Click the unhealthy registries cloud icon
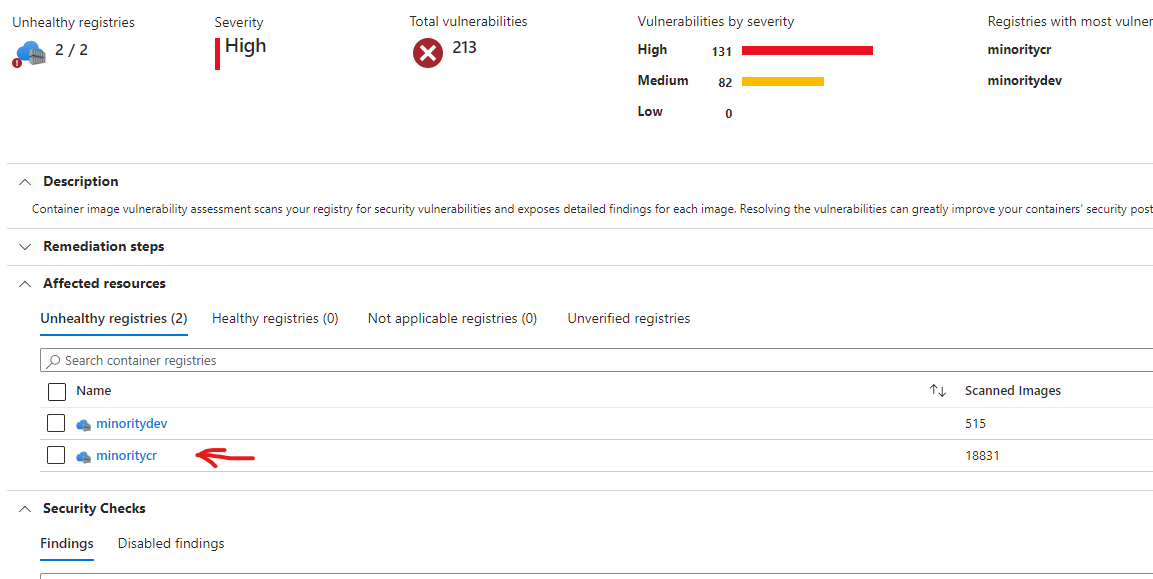 (x=31, y=53)
